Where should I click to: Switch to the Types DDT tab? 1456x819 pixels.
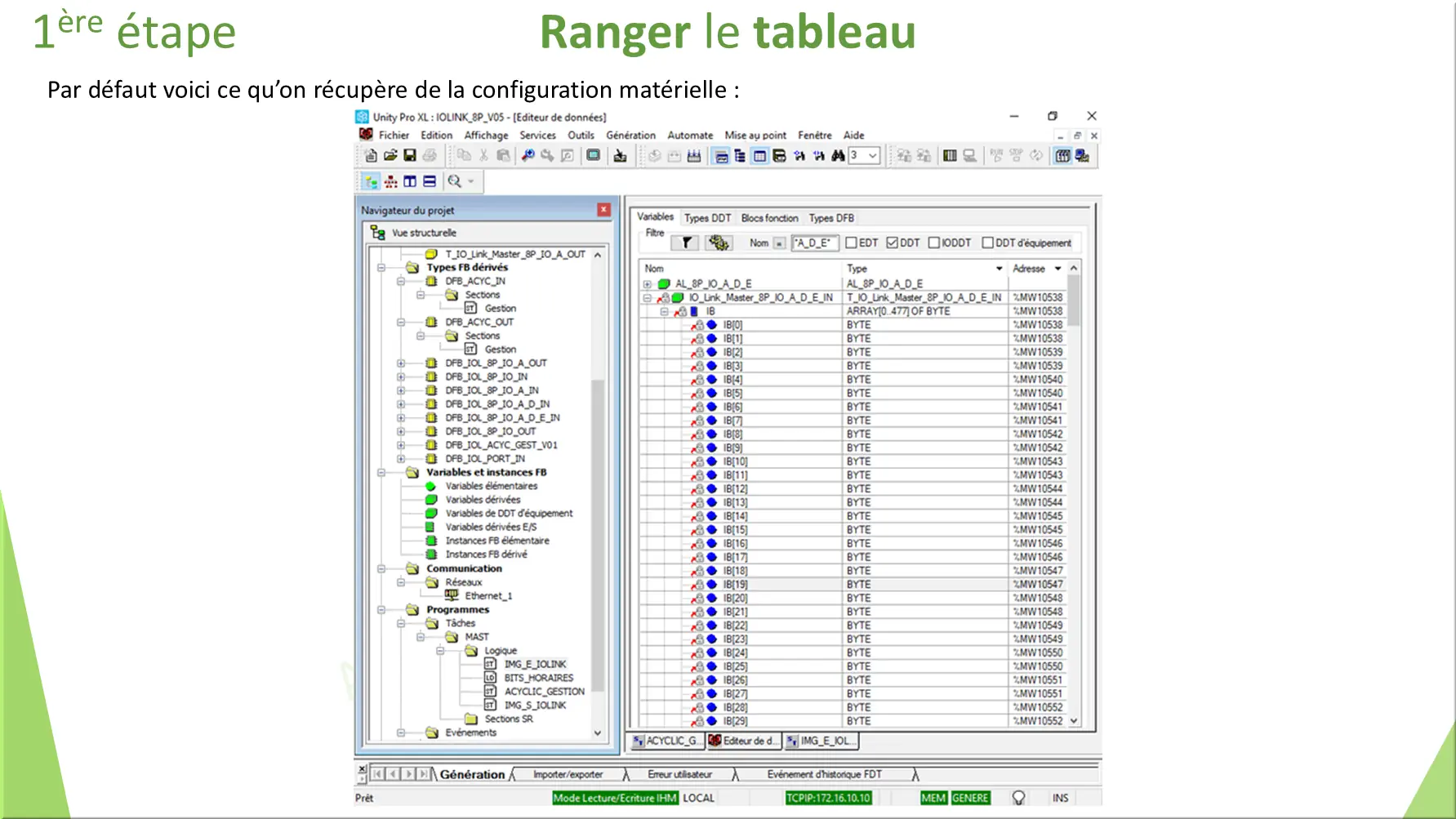click(x=707, y=218)
